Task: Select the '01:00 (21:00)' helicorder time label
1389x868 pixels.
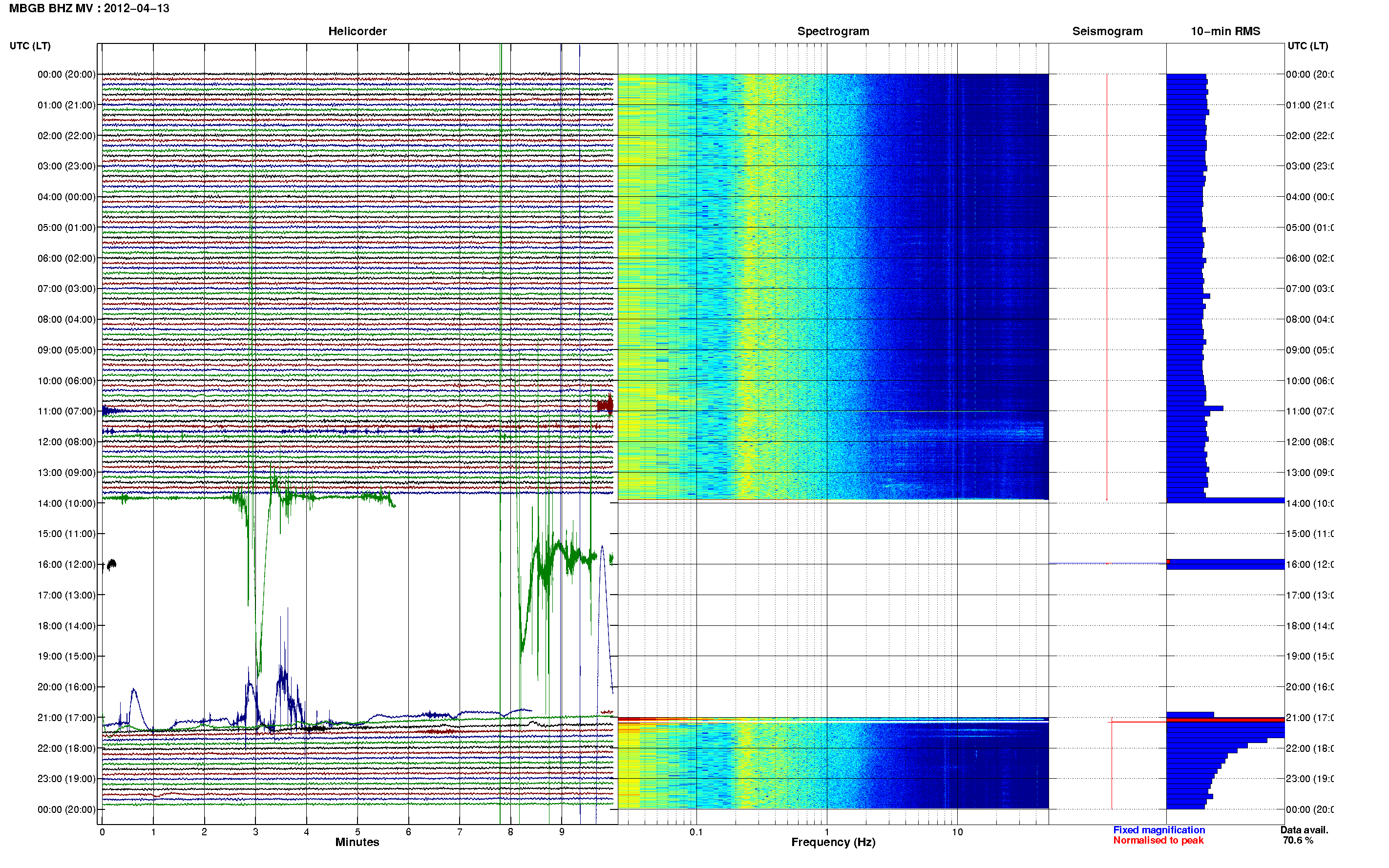Action: (x=66, y=105)
